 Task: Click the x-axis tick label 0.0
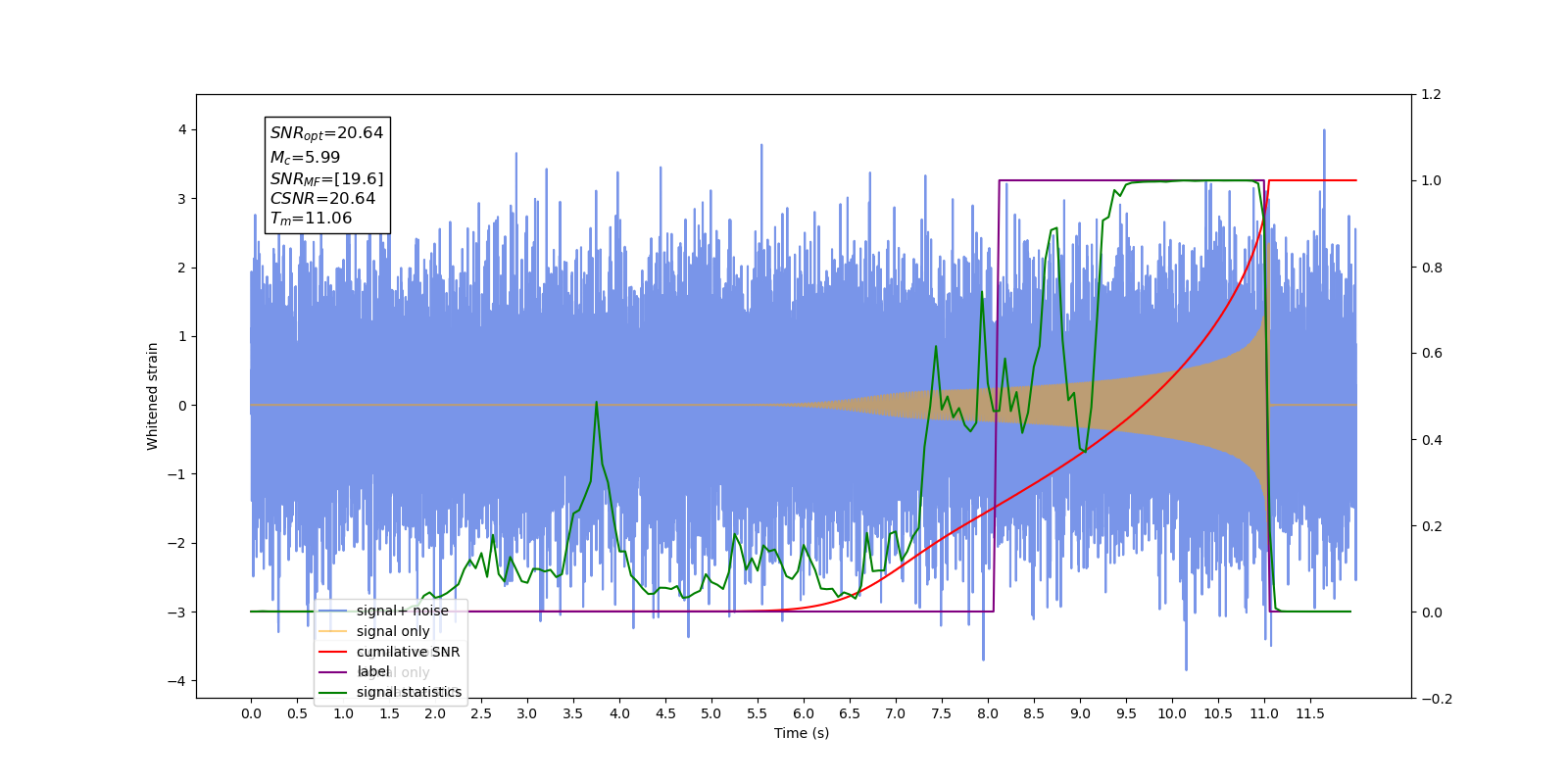(x=251, y=713)
